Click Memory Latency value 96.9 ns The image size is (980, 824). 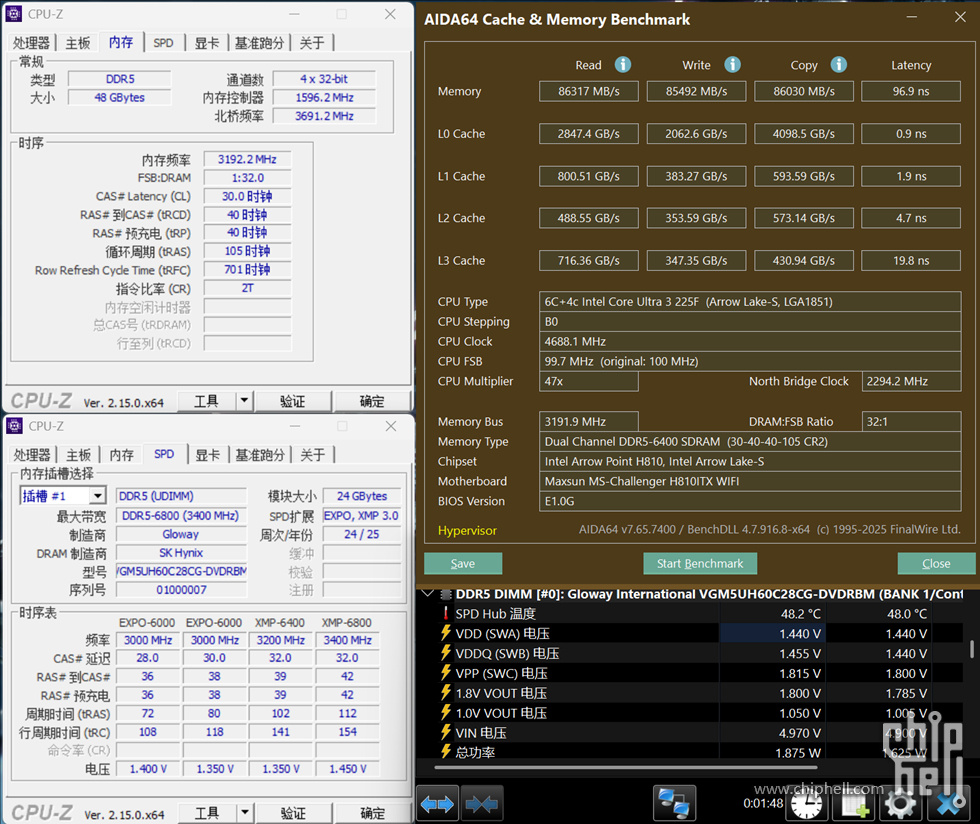[911, 91]
